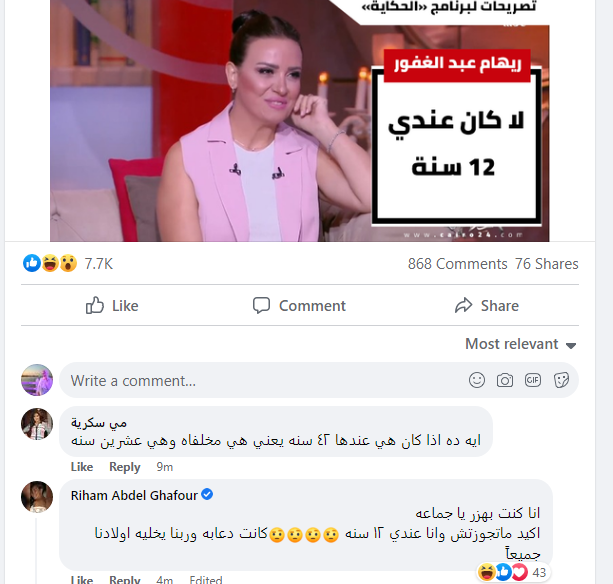
Task: Attach a photo using the camera icon
Action: (505, 380)
